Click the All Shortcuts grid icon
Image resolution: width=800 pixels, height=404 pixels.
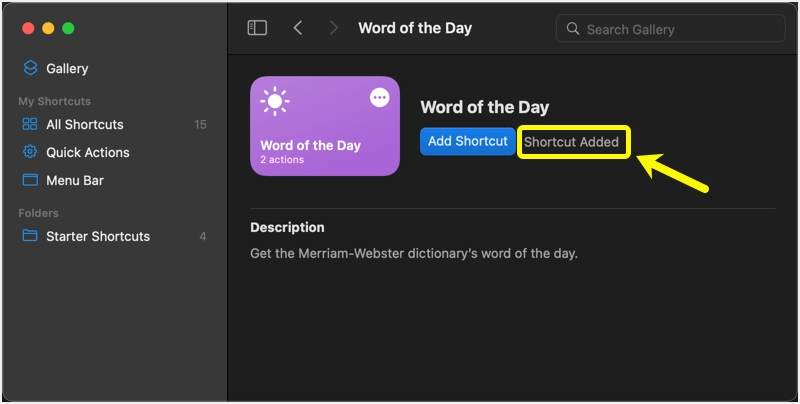(30, 125)
